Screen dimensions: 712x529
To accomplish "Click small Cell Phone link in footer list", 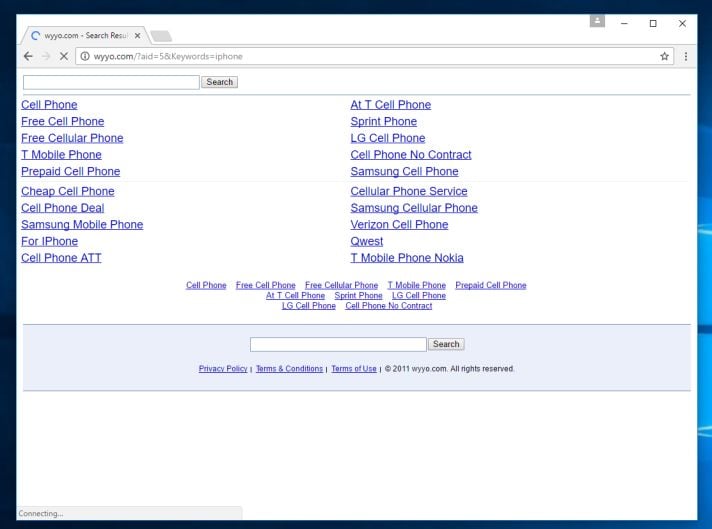I will (206, 285).
